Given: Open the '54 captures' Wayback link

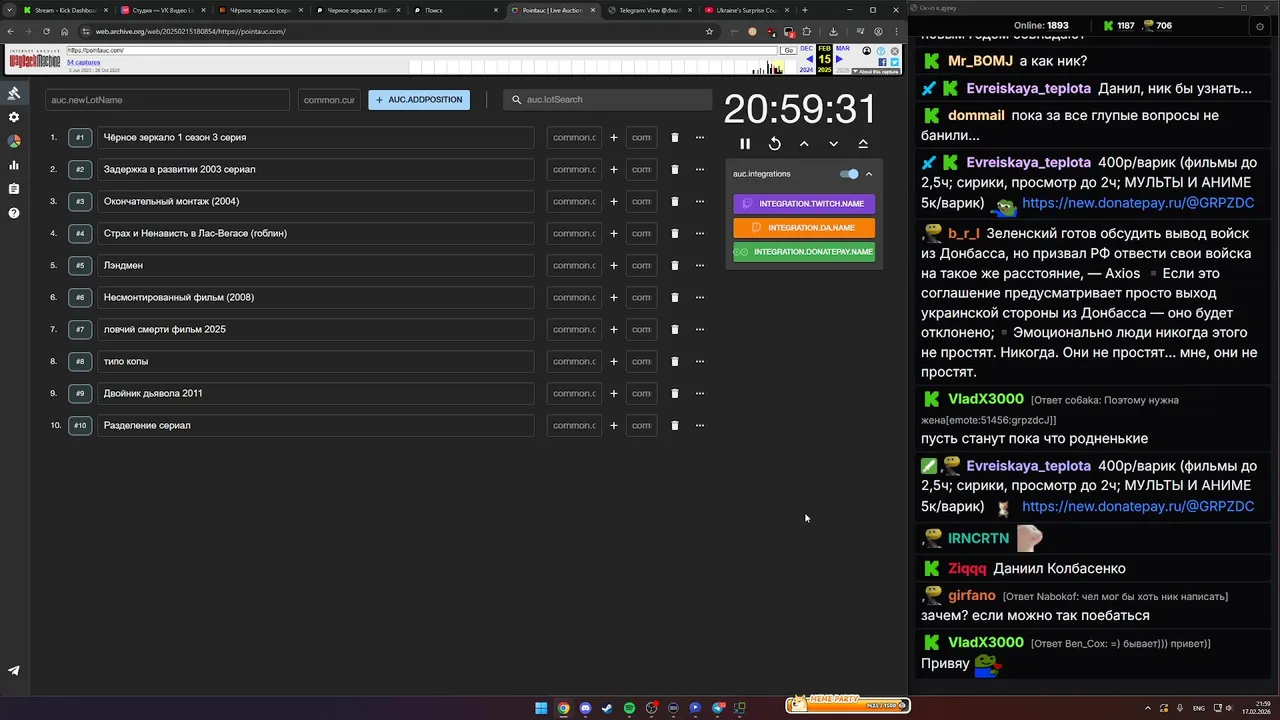Looking at the screenshot, I should click(84, 62).
